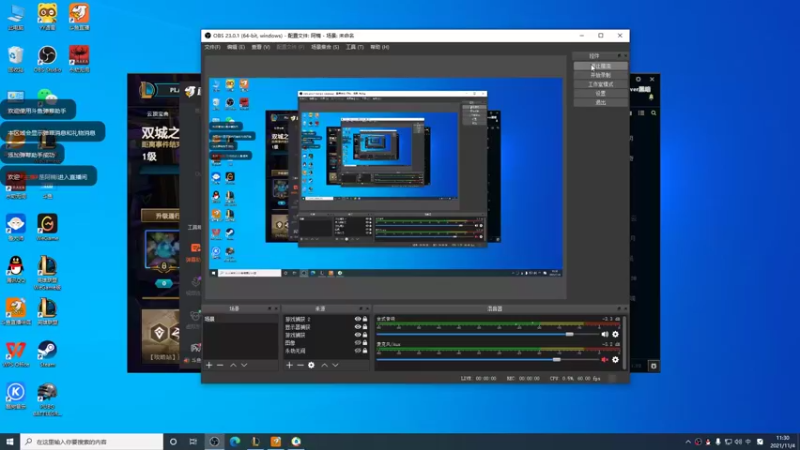Open the YY语音 desktop icon
Screen dimensions: 800x450
coord(47,16)
